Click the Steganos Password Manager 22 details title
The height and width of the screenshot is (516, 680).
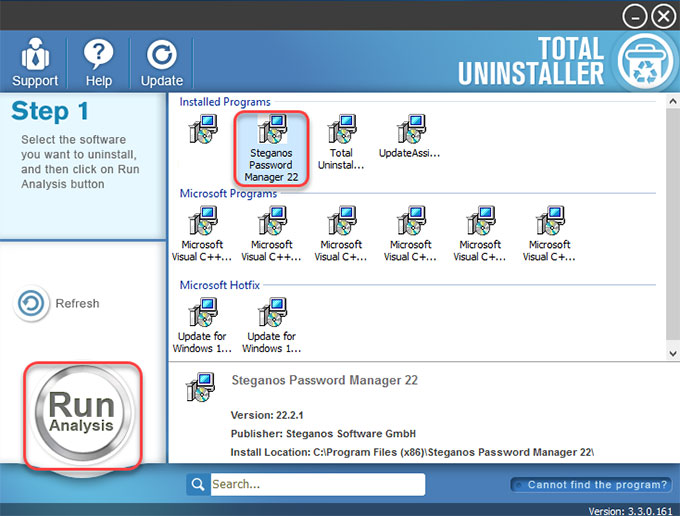[x=324, y=380]
